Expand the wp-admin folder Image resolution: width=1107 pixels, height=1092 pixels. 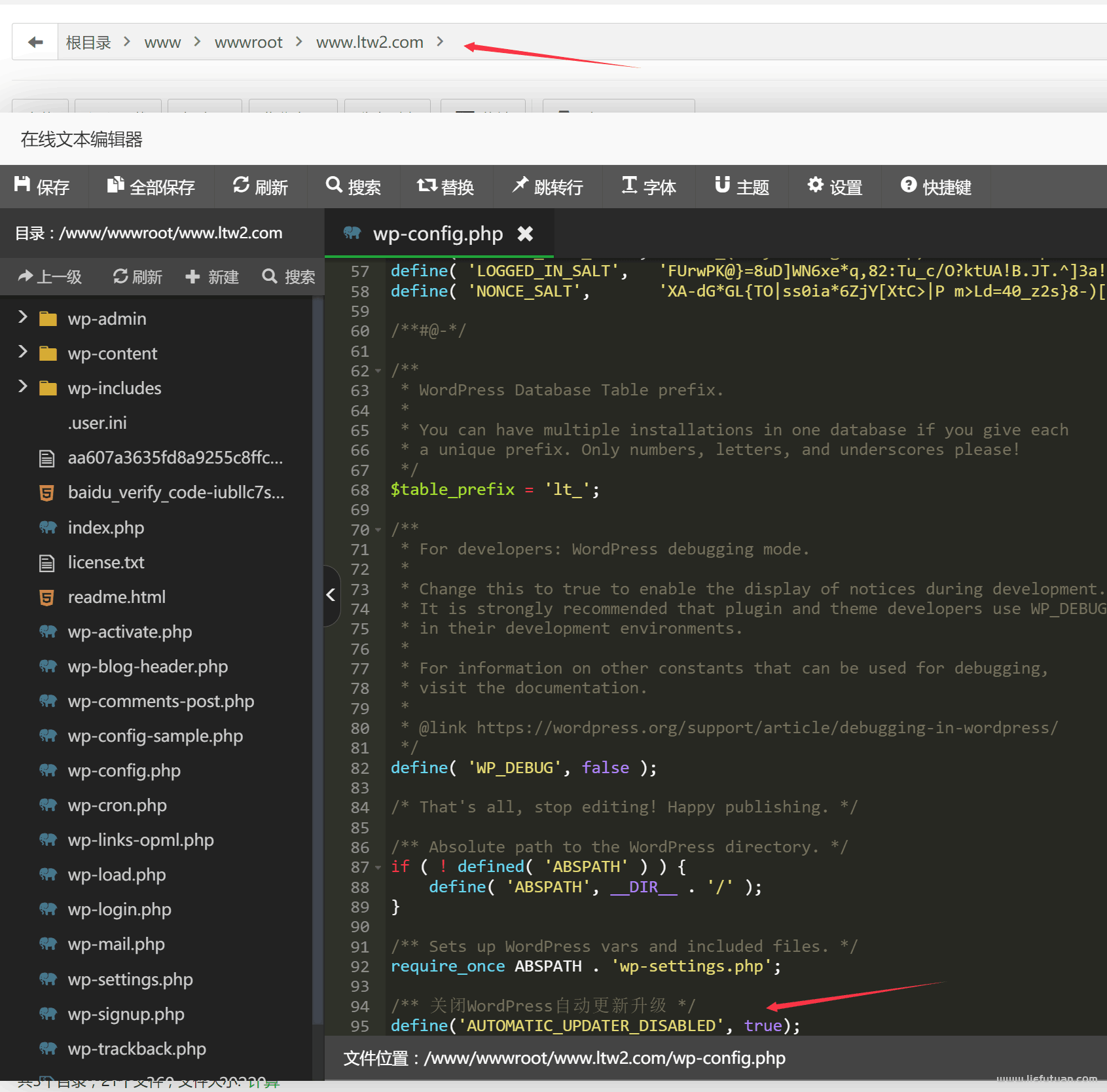(x=23, y=318)
